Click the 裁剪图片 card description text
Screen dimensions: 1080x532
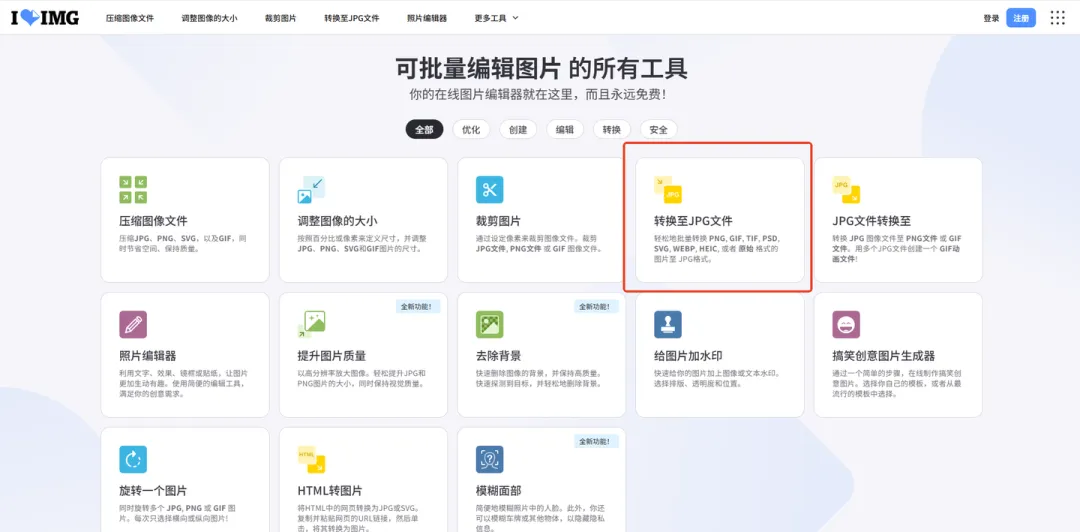pyautogui.click(x=539, y=243)
